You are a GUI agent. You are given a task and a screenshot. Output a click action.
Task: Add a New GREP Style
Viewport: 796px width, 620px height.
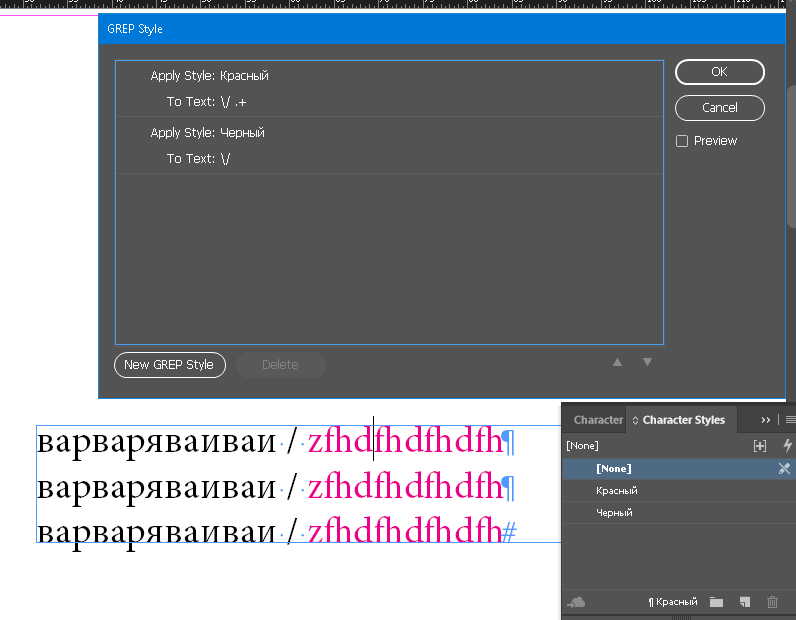[x=170, y=365]
